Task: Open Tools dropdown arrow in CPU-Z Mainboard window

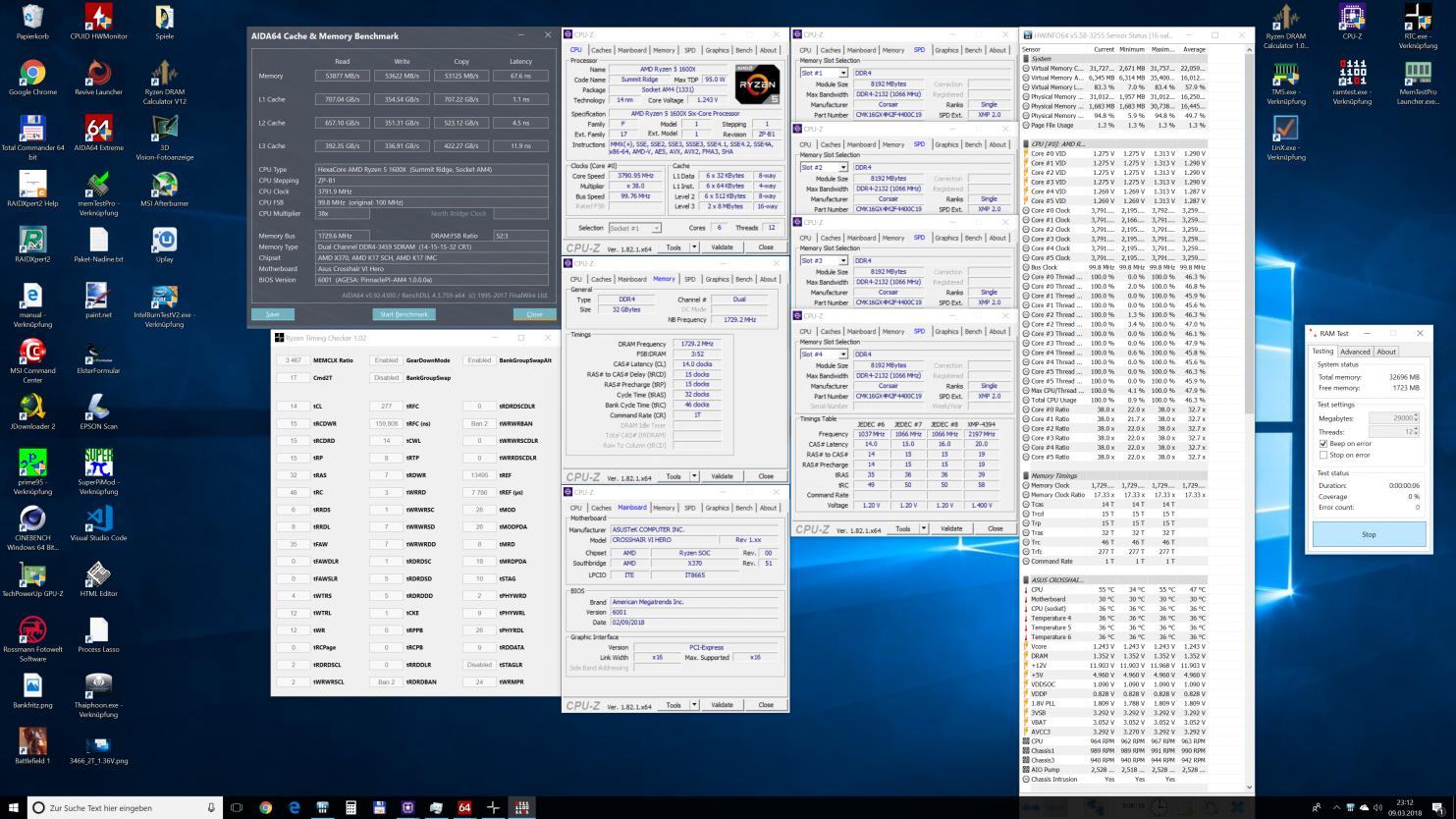Action: click(x=694, y=705)
